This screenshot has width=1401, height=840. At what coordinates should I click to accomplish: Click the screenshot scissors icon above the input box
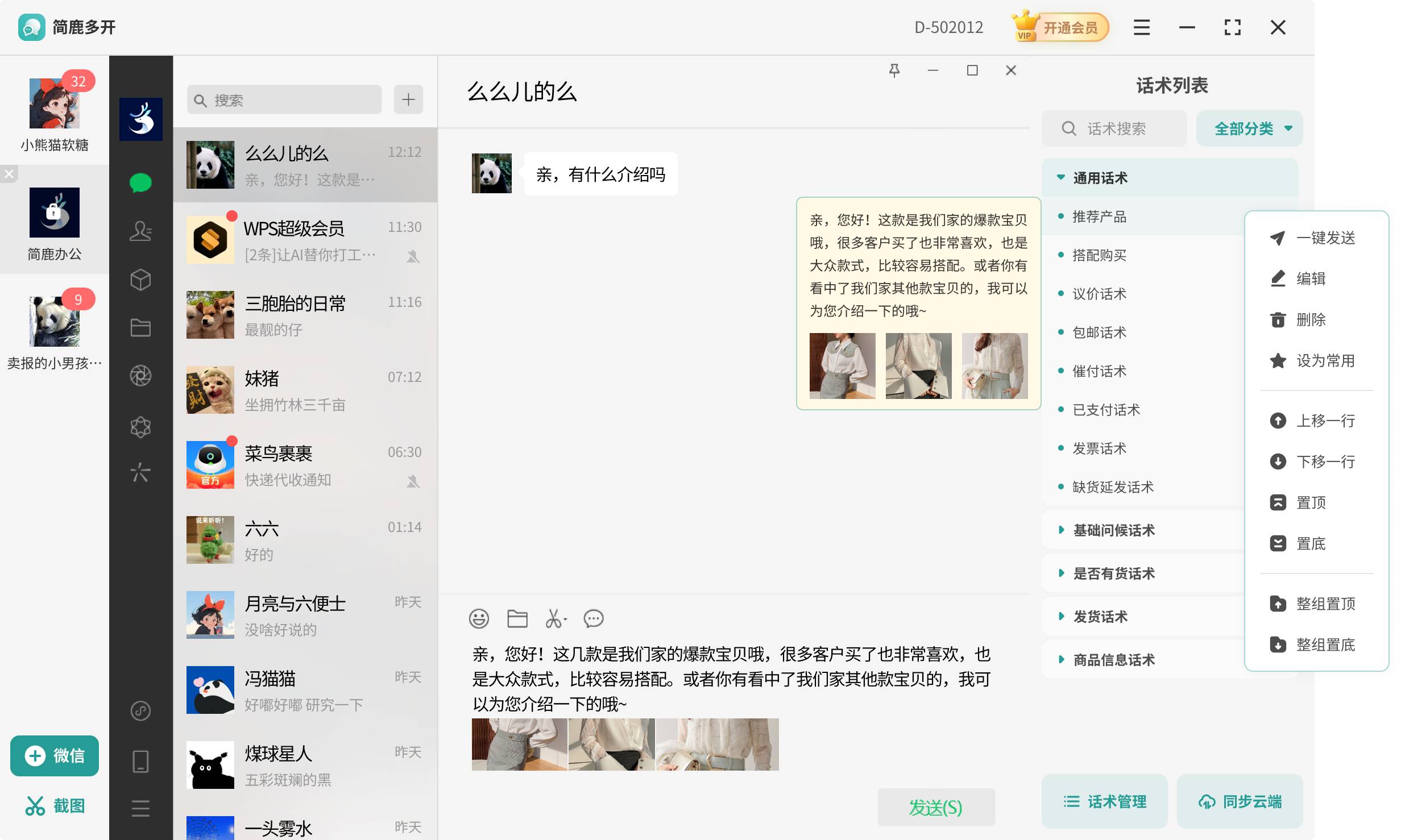tap(554, 619)
